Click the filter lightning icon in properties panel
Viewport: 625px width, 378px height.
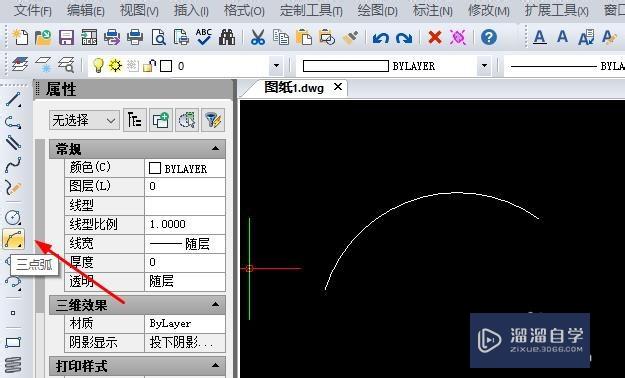pos(213,120)
